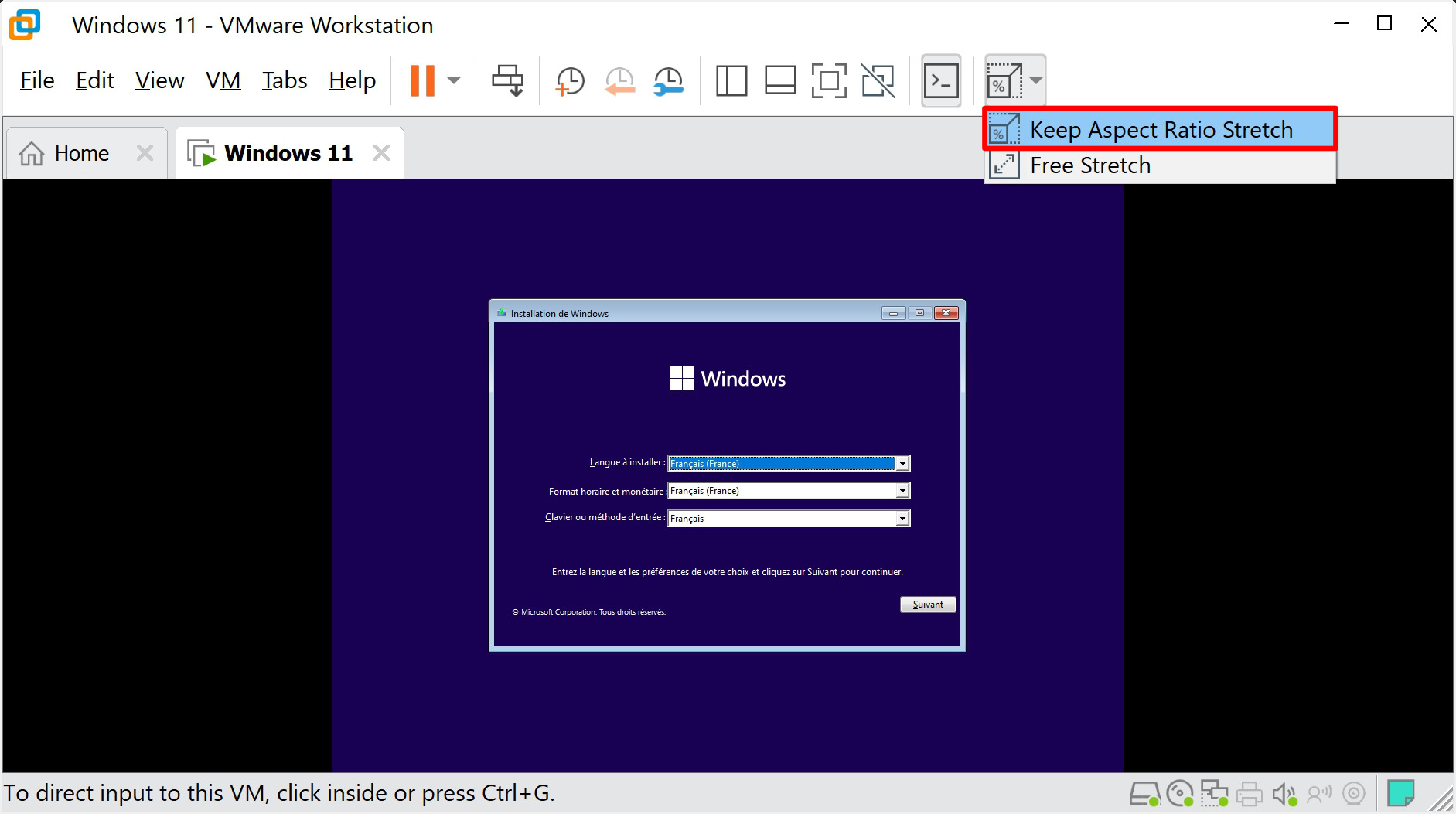Close the Installation de Windows dialog
Viewport: 1456px width, 814px height.
click(946, 313)
